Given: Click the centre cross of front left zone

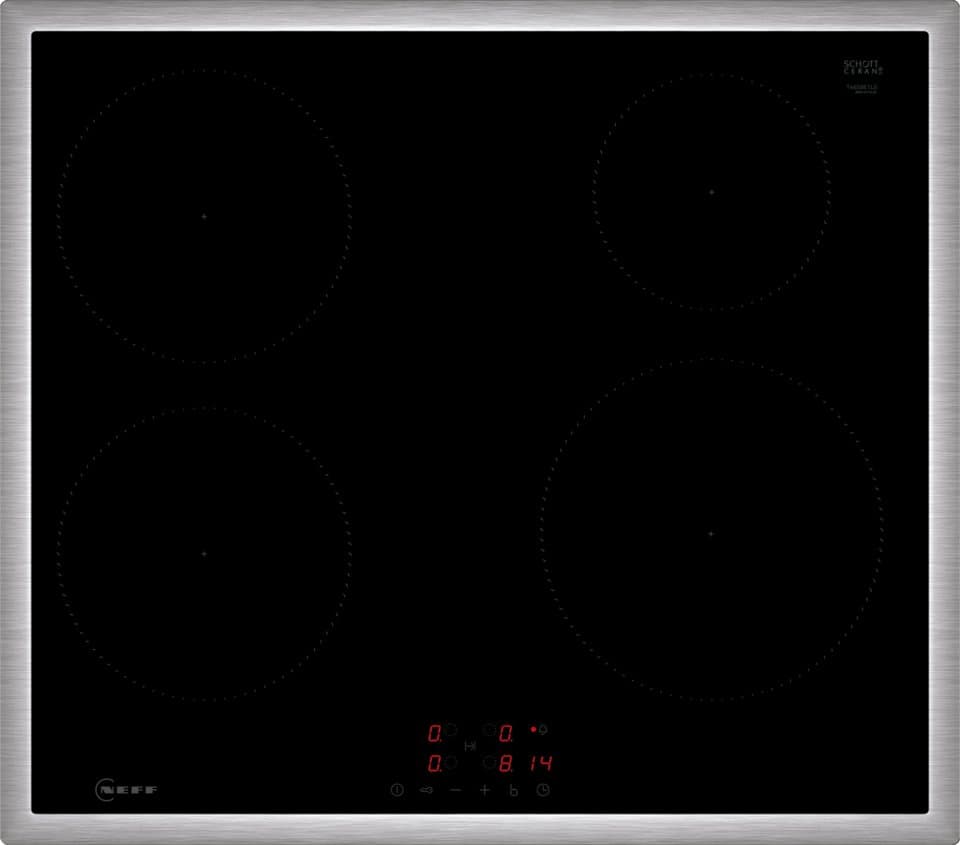Looking at the screenshot, I should (204, 554).
